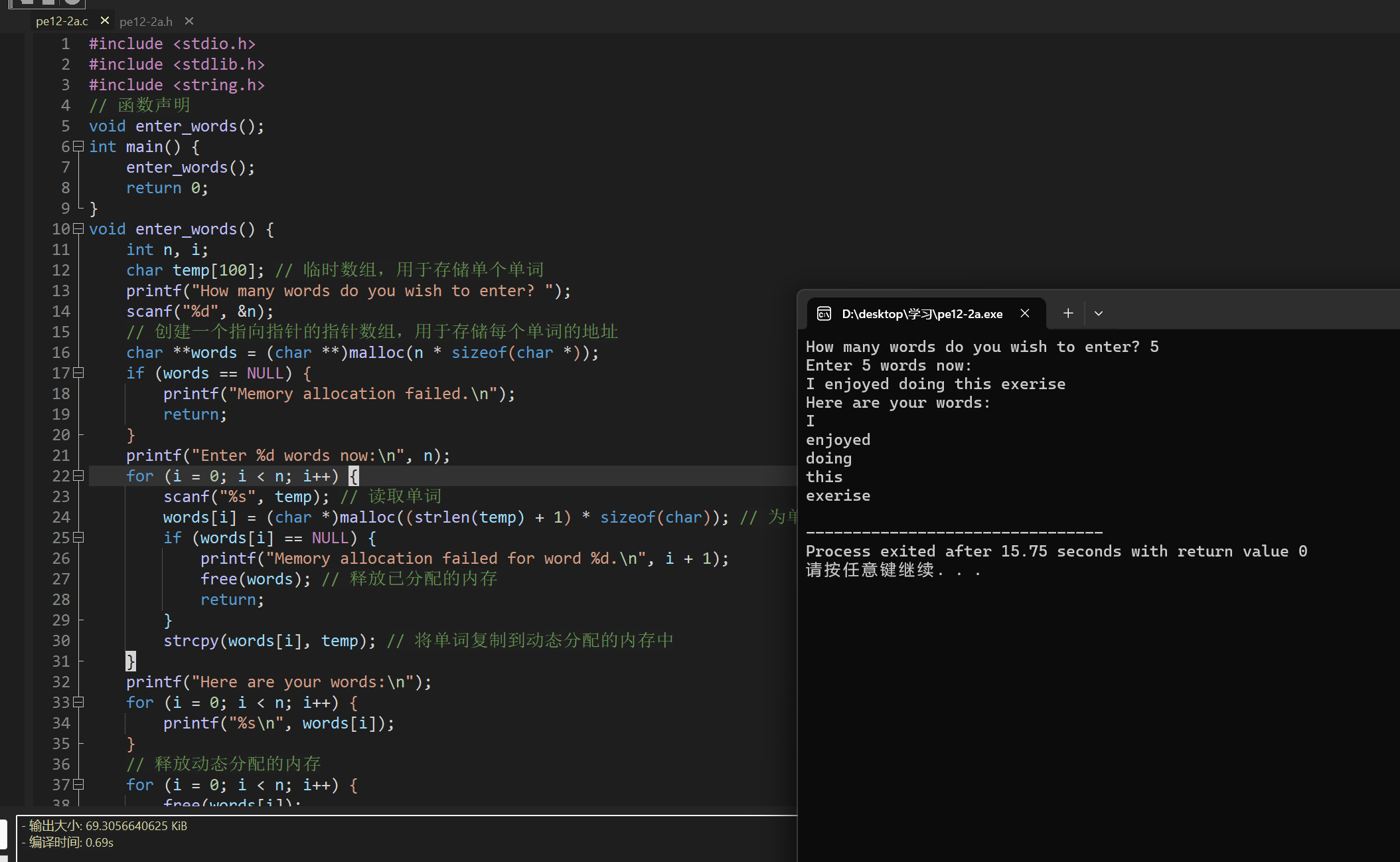Click 'return 0;' inside main

[167, 188]
